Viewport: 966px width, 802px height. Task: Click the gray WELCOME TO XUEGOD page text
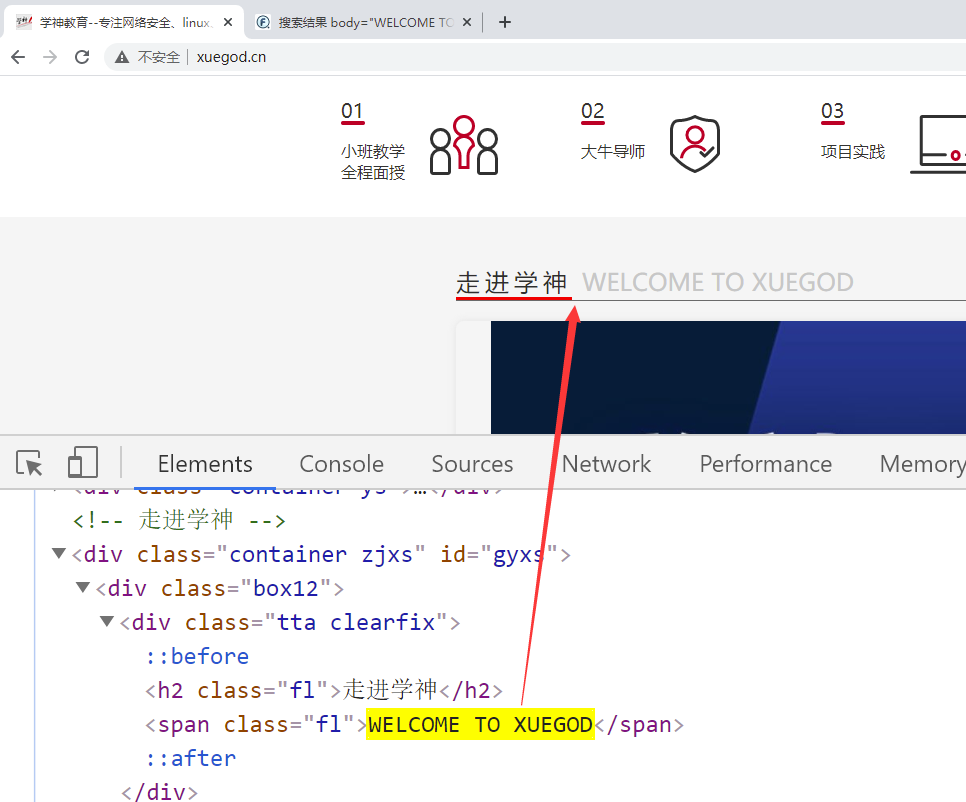coord(718,283)
